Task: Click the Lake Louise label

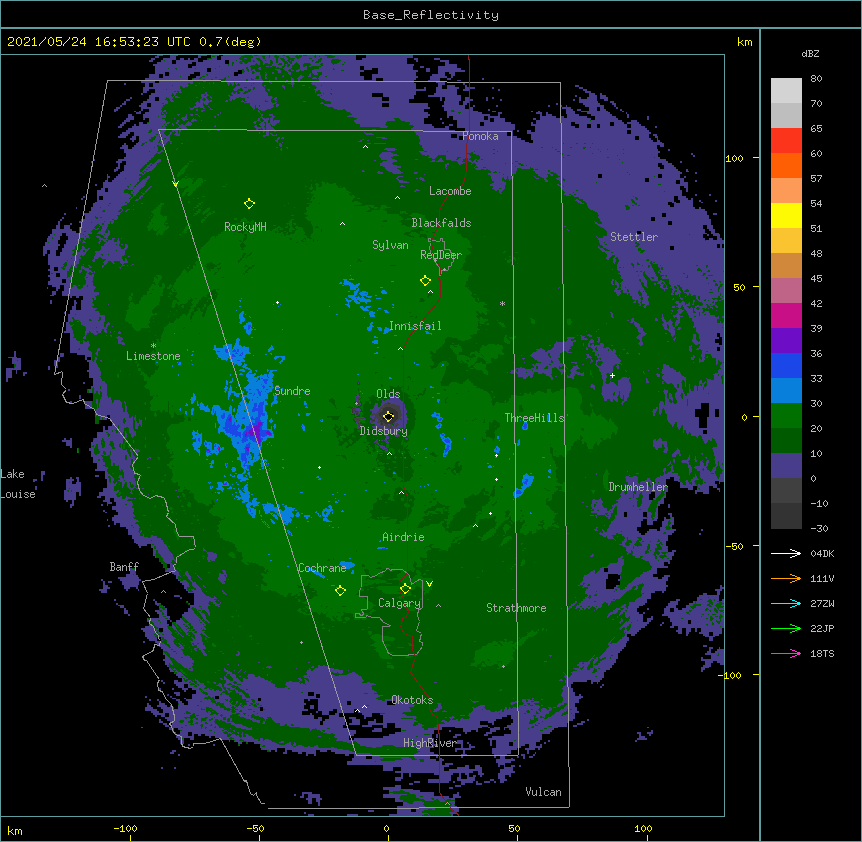Action: (18, 484)
